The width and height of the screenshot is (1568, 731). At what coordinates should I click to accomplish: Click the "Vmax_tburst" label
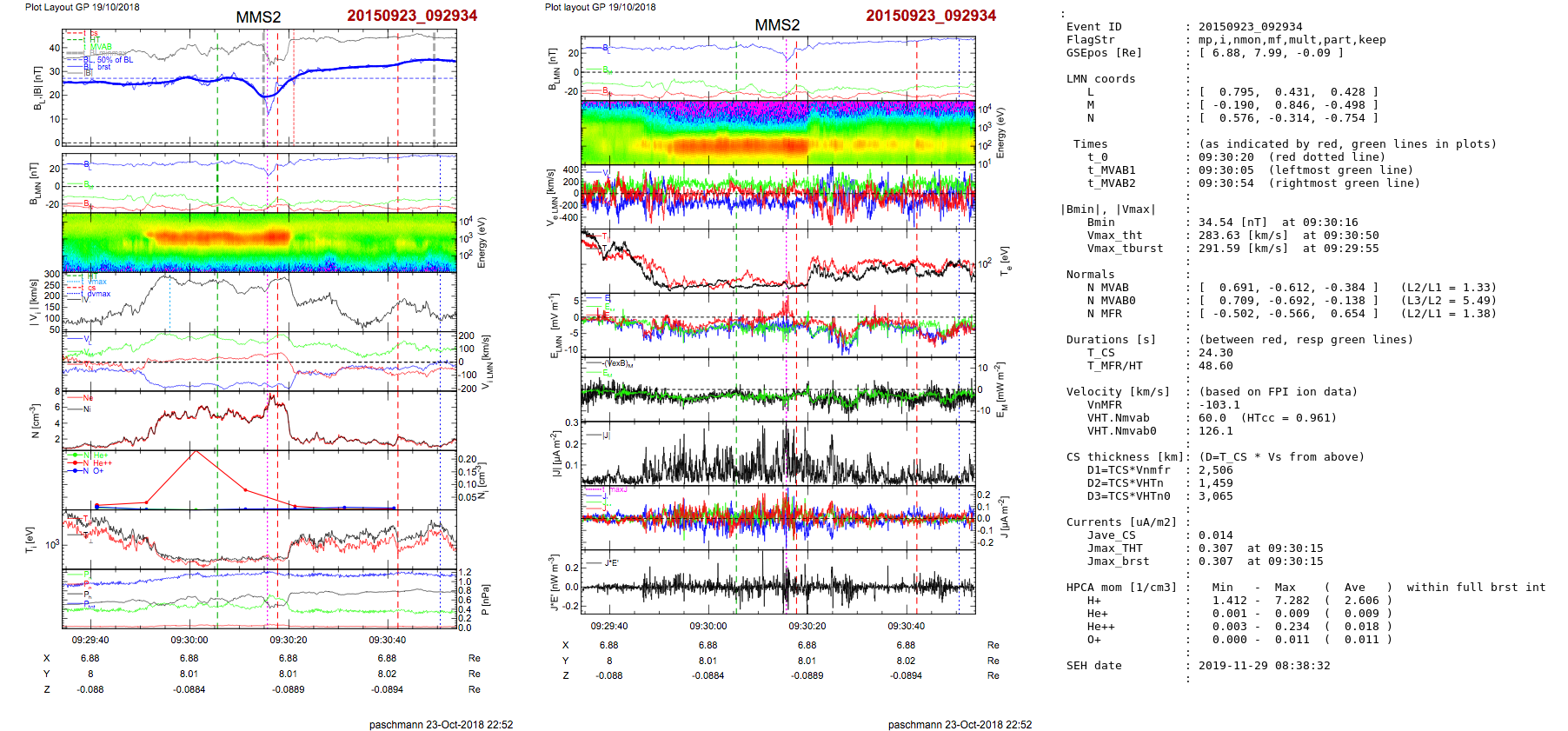pyautogui.click(x=1125, y=249)
